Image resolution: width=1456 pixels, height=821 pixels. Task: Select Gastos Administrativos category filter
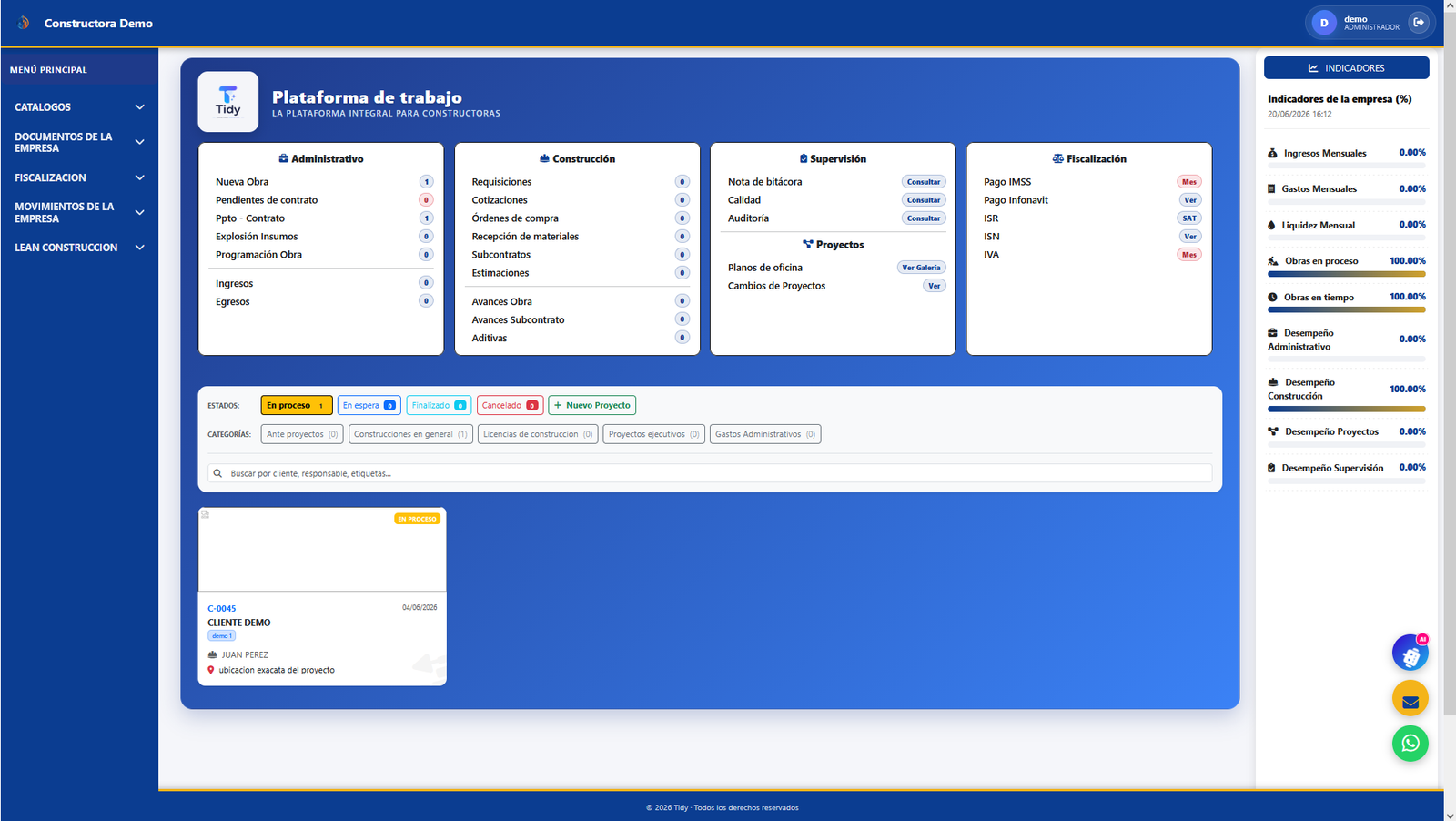click(765, 434)
